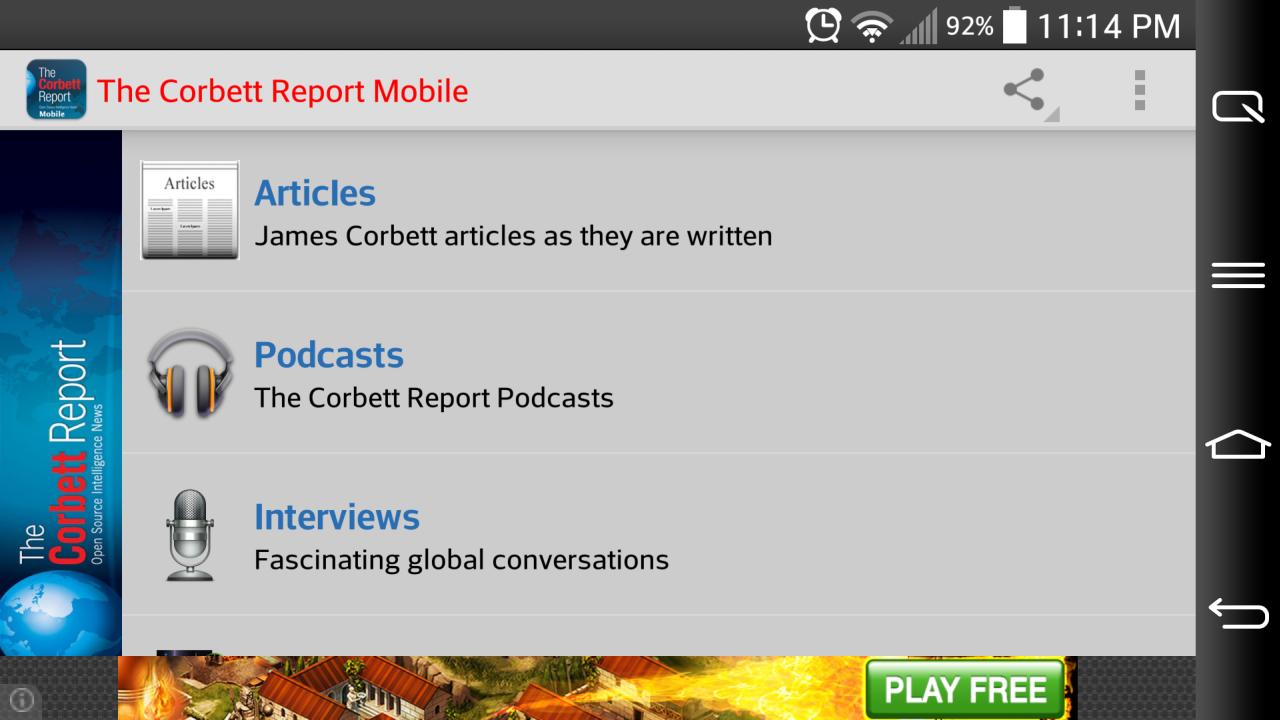Select 'James Corbett articles as they are written'

click(x=513, y=236)
